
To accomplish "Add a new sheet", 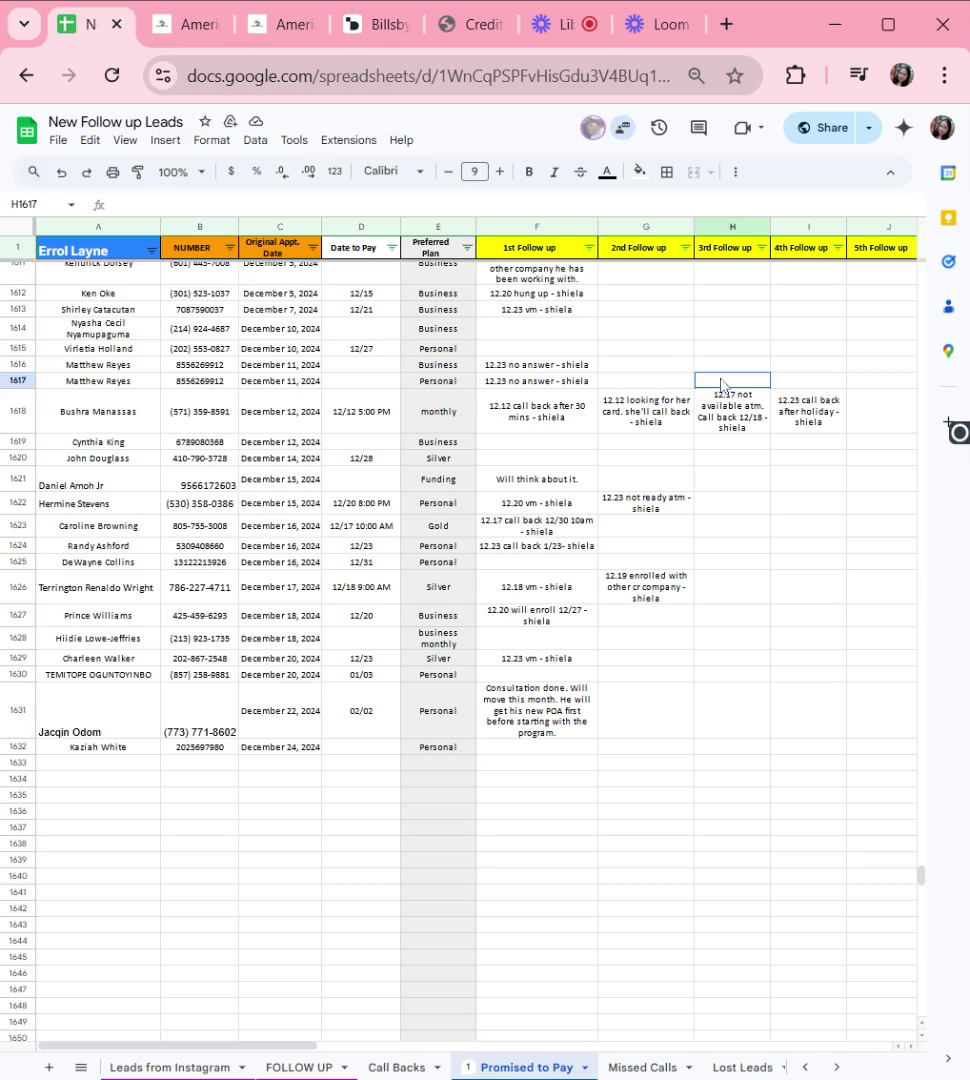I will [x=49, y=1067].
